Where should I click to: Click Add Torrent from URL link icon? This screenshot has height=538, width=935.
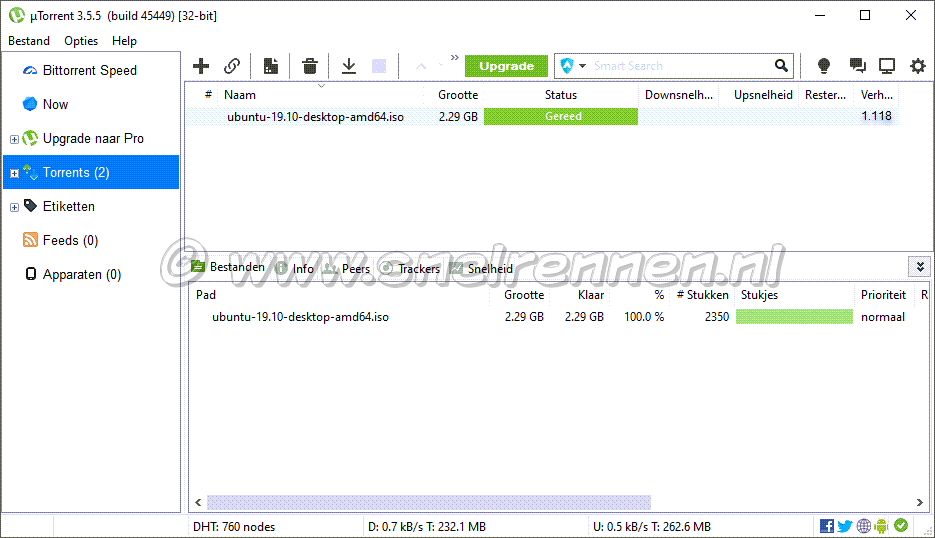click(x=232, y=66)
